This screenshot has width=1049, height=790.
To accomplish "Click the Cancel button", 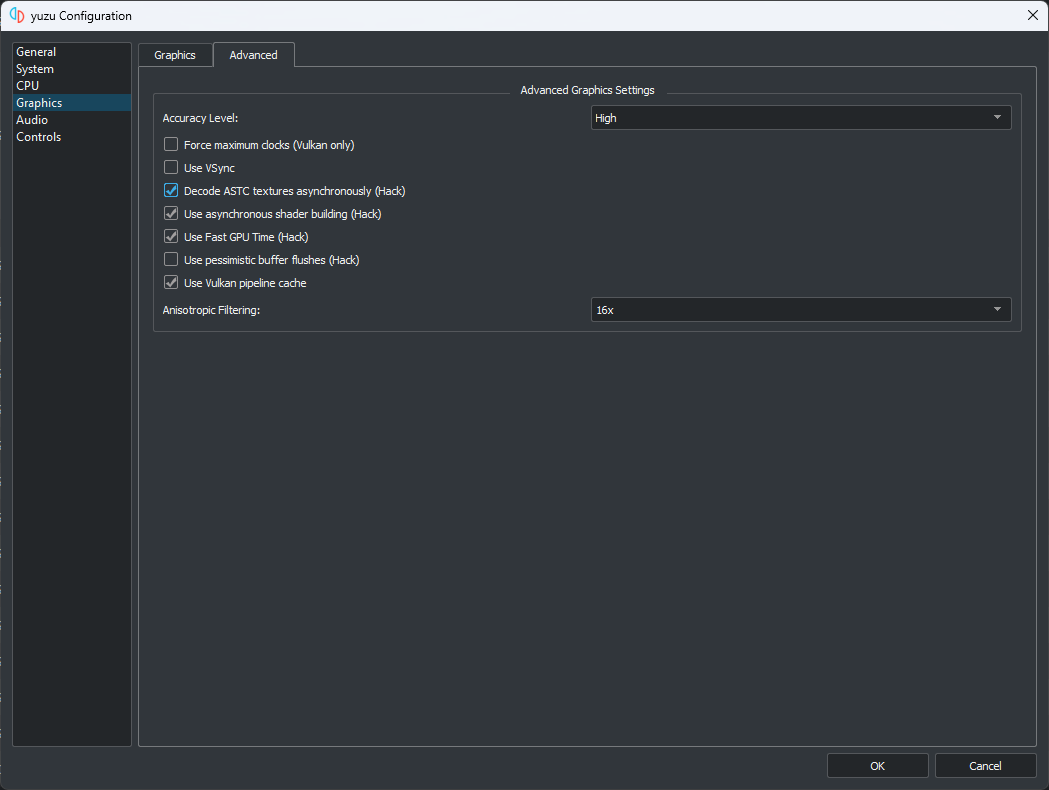I will coord(985,766).
